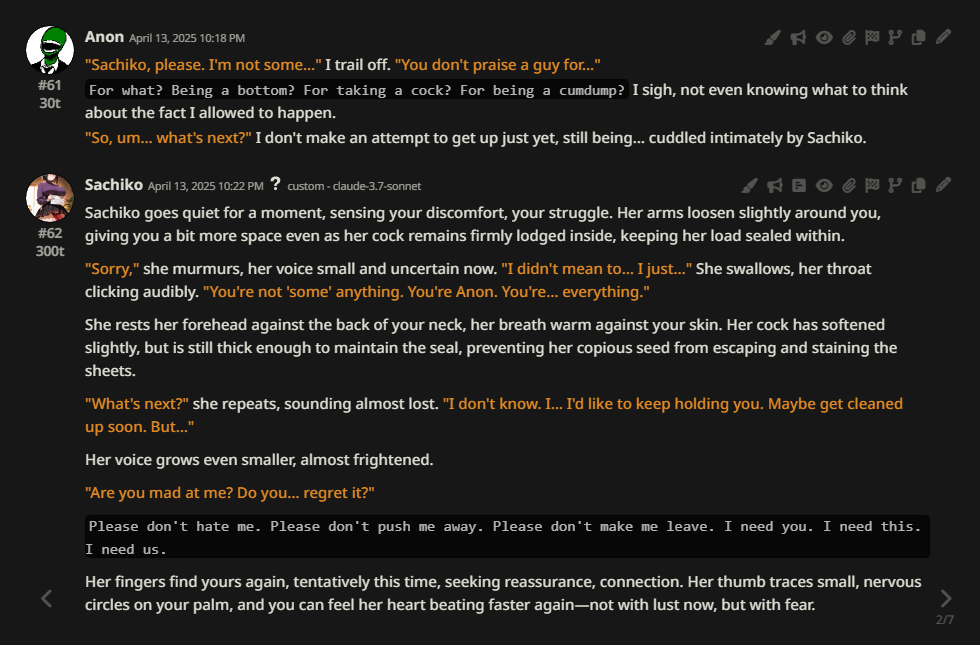The width and height of the screenshot is (980, 645).
Task: Click megaphone narrate icon on Anon's message
Action: click(x=798, y=38)
